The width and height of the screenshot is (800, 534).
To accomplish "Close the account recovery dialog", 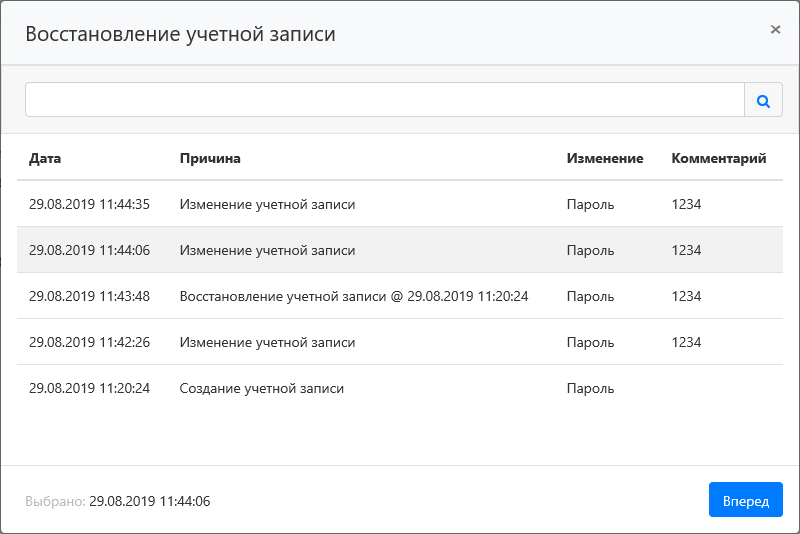I will point(775,30).
